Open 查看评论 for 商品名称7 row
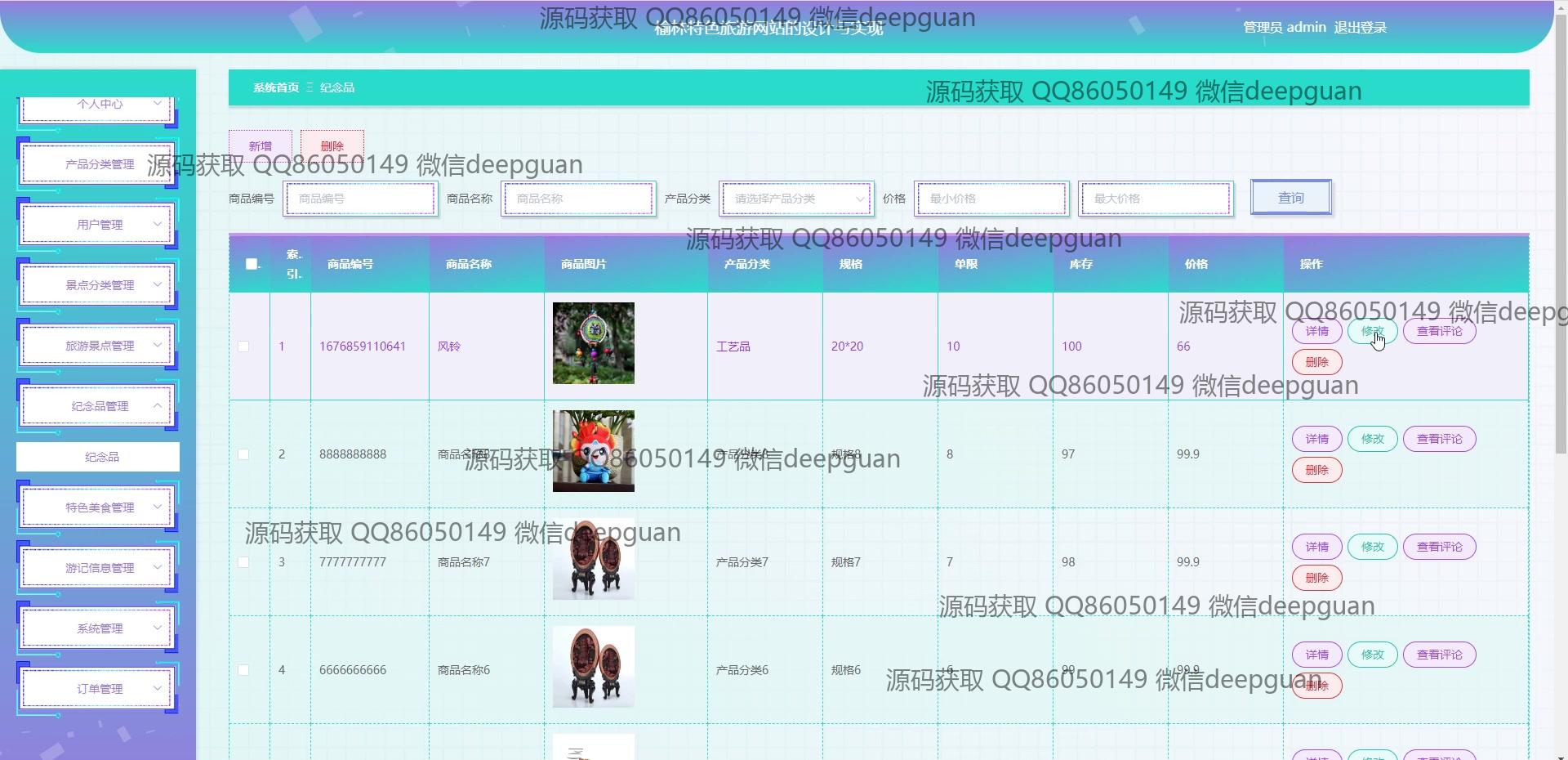Viewport: 1568px width, 760px height. click(1440, 547)
